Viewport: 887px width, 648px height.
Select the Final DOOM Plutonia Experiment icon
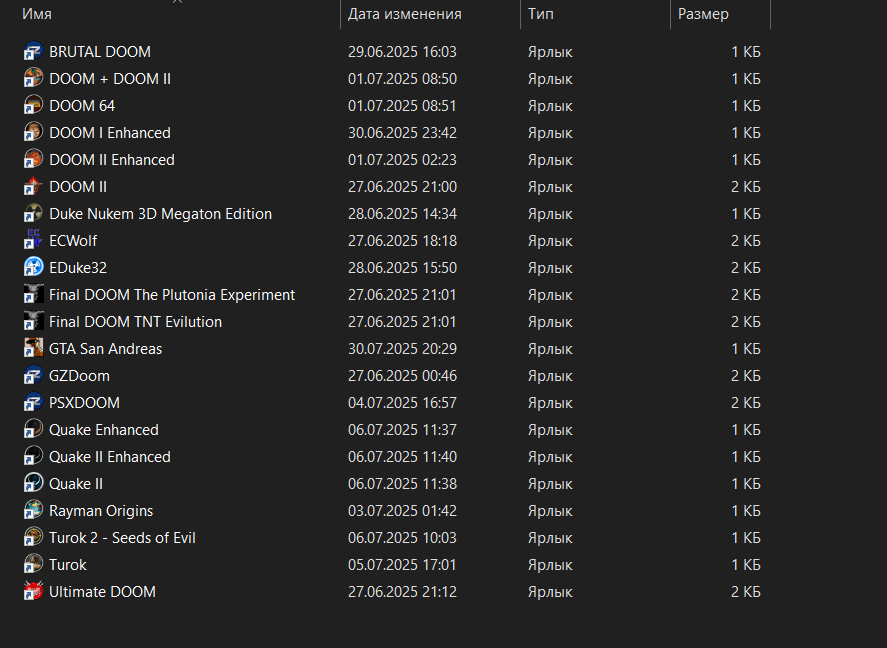point(33,295)
